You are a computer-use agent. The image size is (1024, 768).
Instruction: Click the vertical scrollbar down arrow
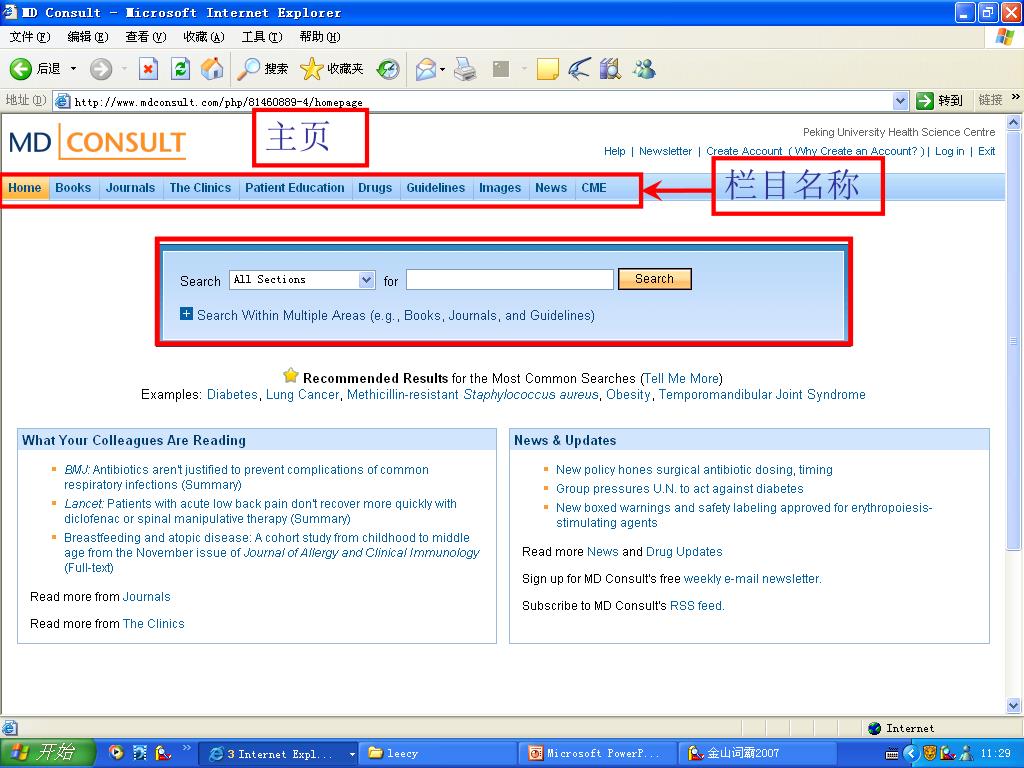pyautogui.click(x=1014, y=705)
